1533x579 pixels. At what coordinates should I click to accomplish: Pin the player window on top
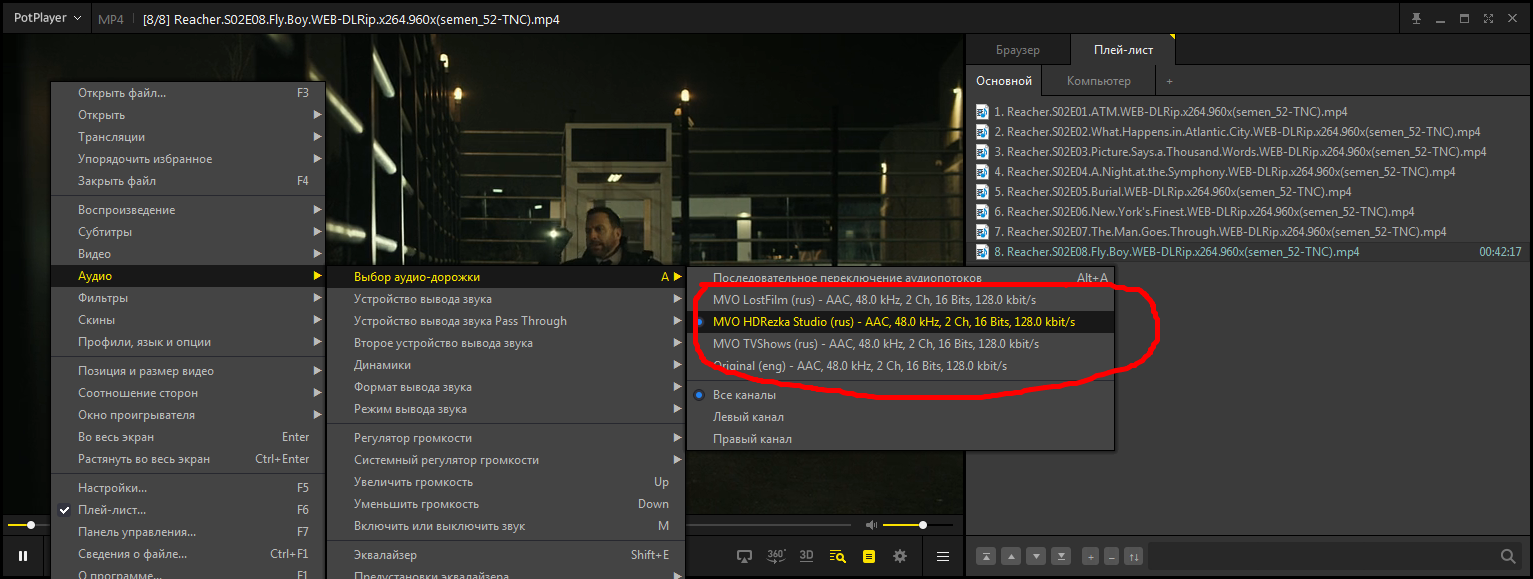tap(1416, 19)
